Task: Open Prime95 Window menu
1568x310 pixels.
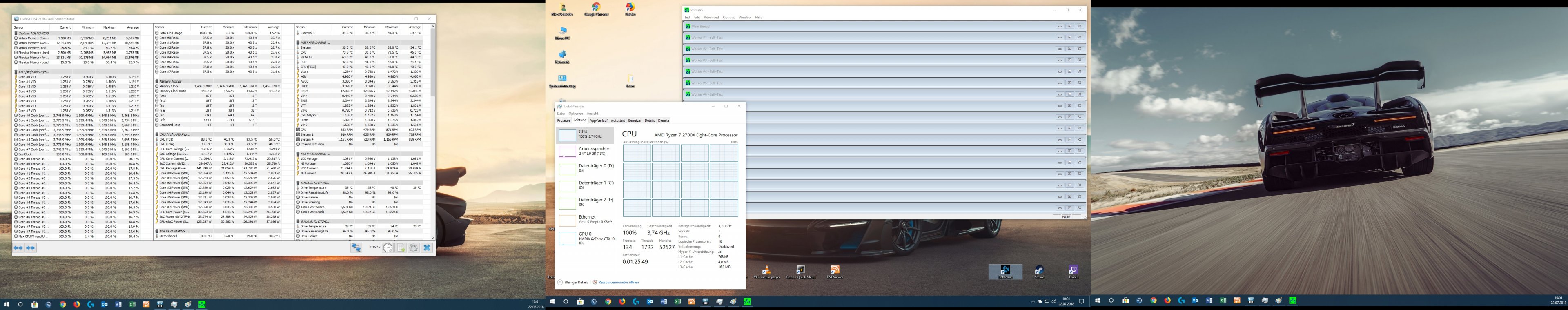Action: point(745,17)
